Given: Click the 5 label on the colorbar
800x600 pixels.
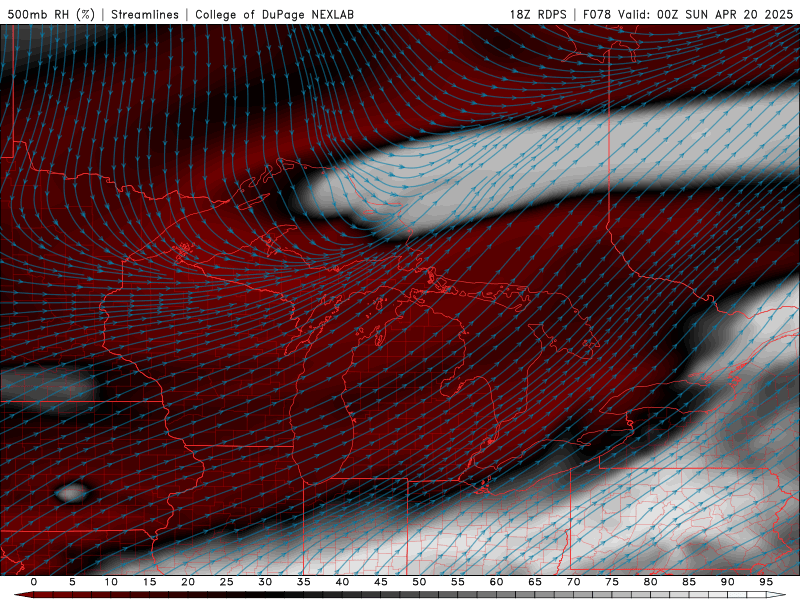Looking at the screenshot, I should (72, 582).
